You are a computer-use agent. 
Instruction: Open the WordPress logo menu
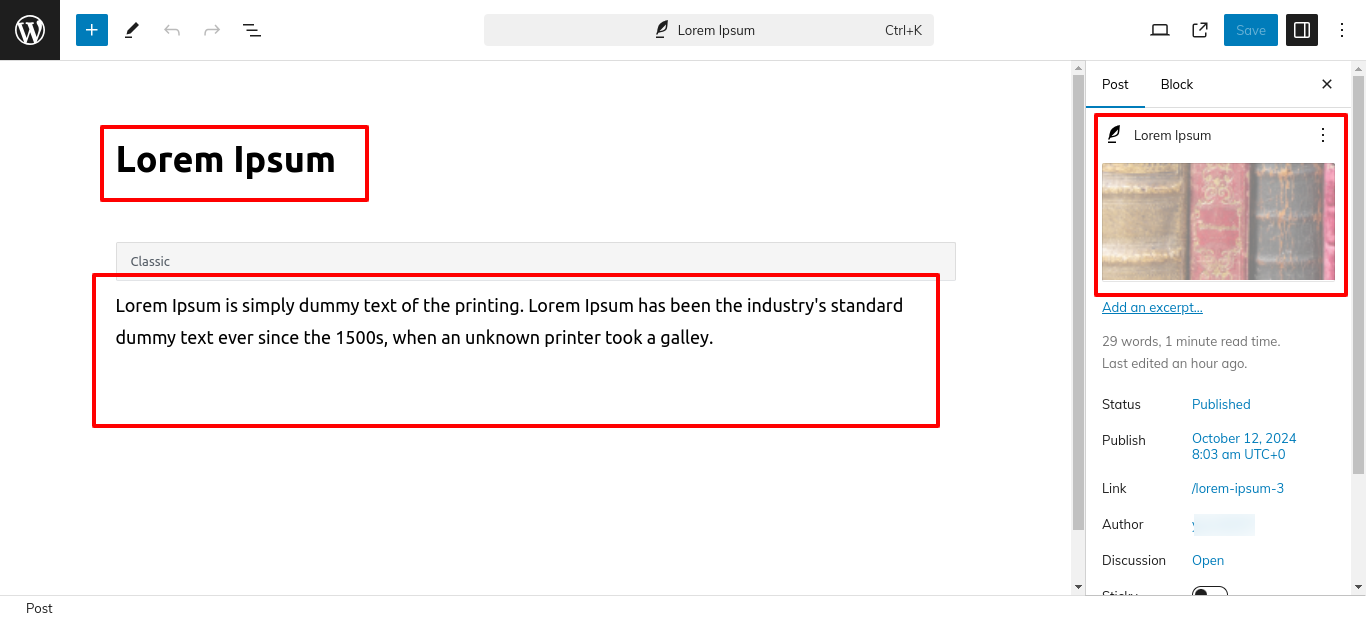[30, 30]
